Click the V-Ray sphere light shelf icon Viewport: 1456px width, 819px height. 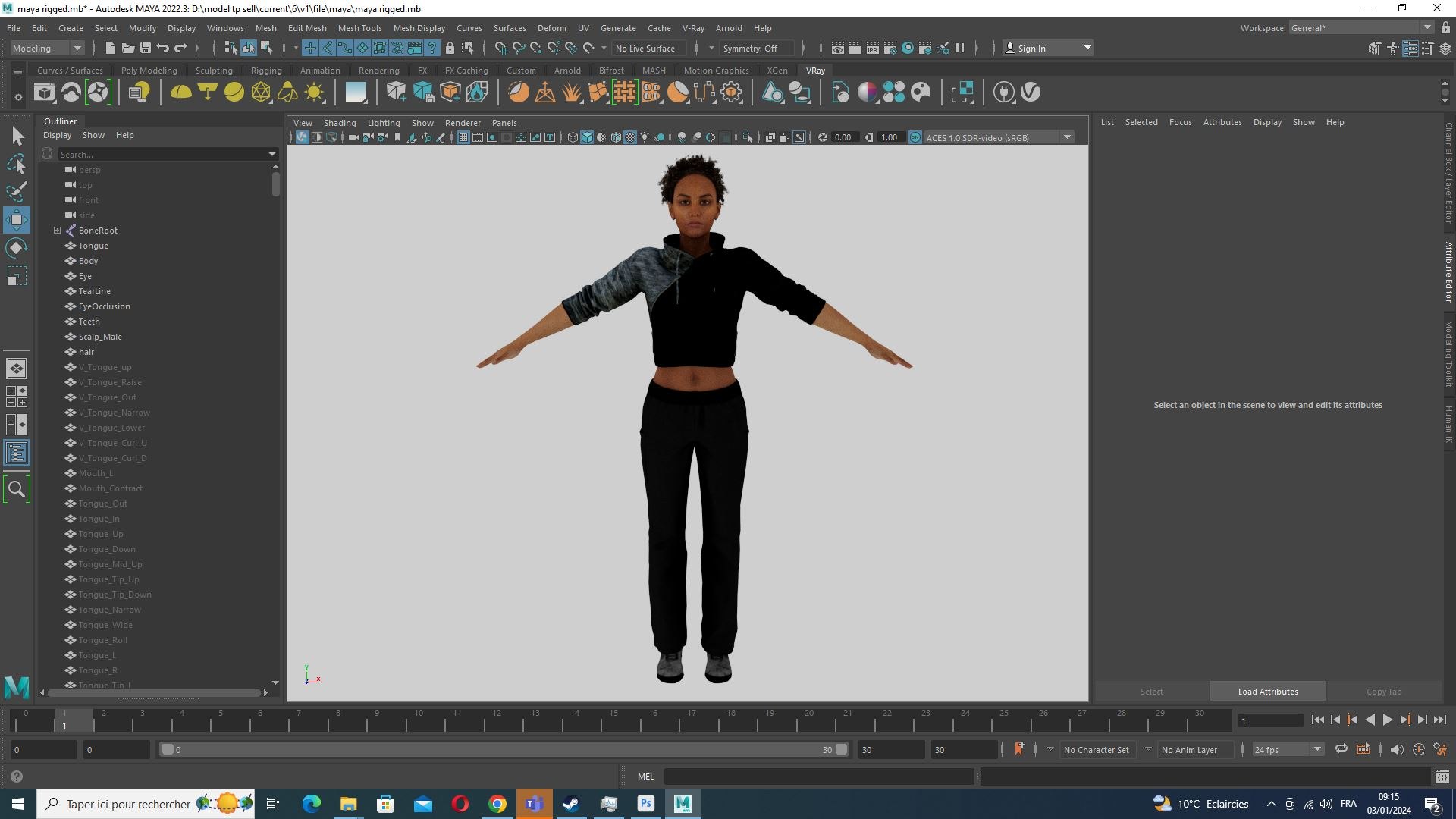[234, 93]
